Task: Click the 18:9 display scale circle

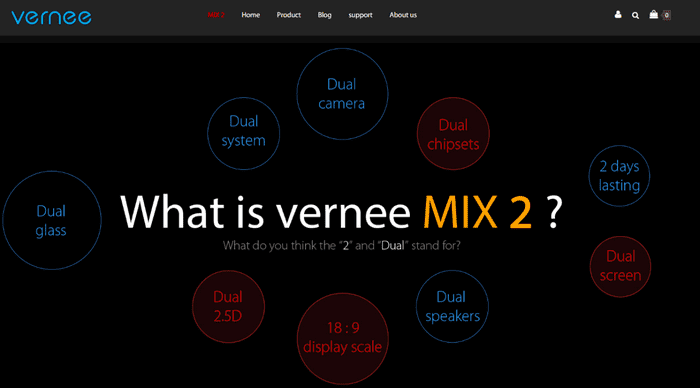Action: coord(342,338)
